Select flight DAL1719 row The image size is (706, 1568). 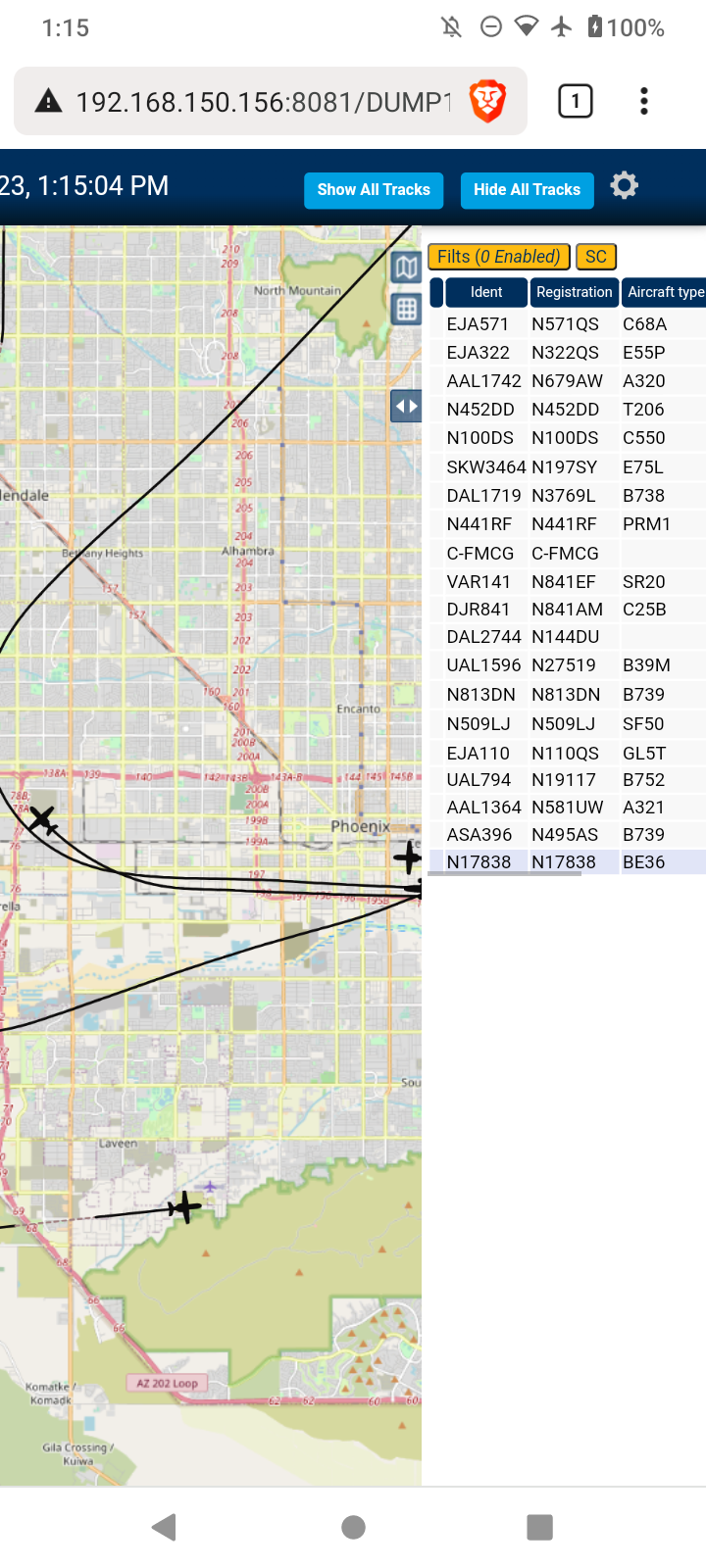pyautogui.click(x=568, y=495)
